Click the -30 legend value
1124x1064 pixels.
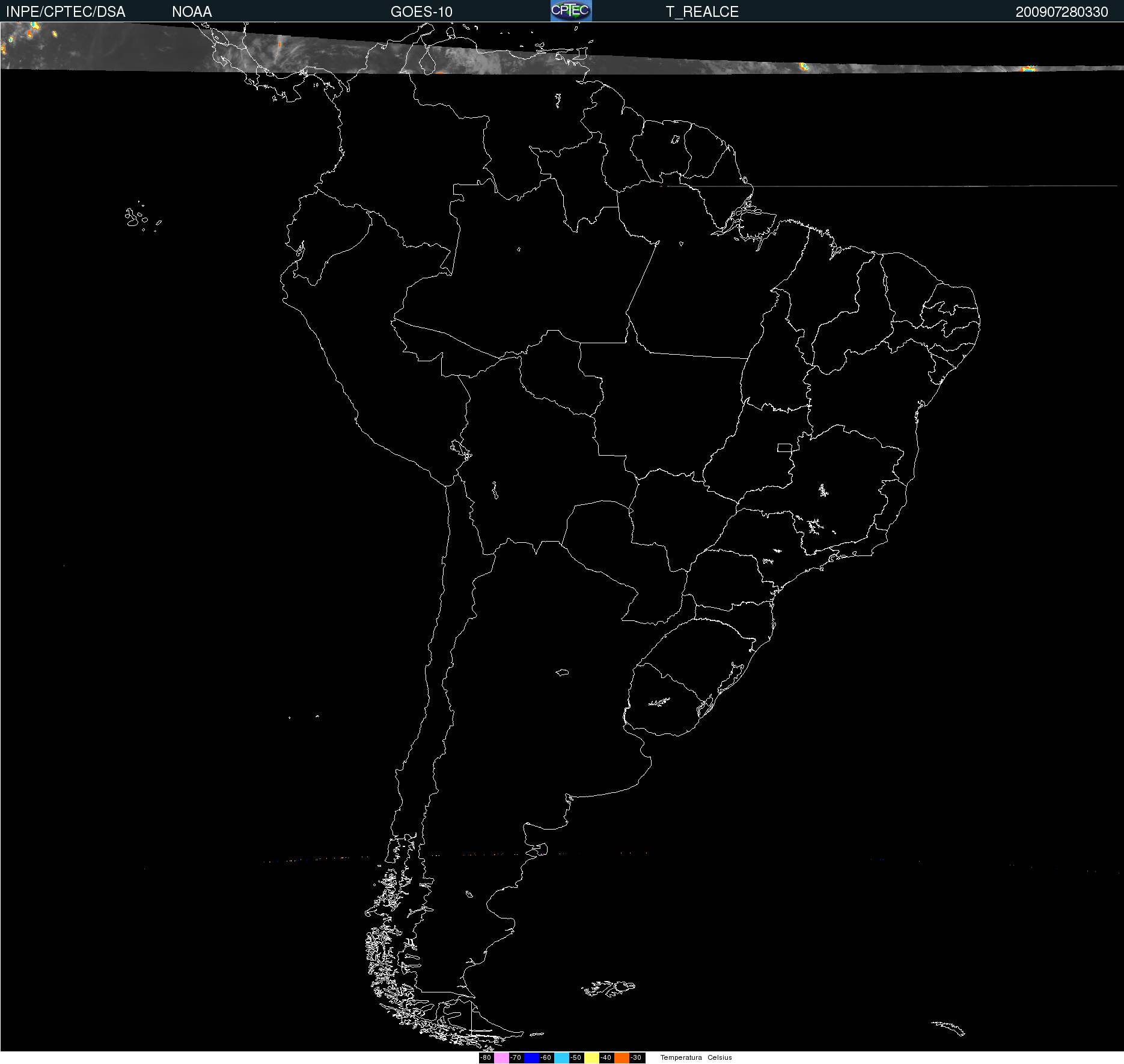tap(637, 1057)
